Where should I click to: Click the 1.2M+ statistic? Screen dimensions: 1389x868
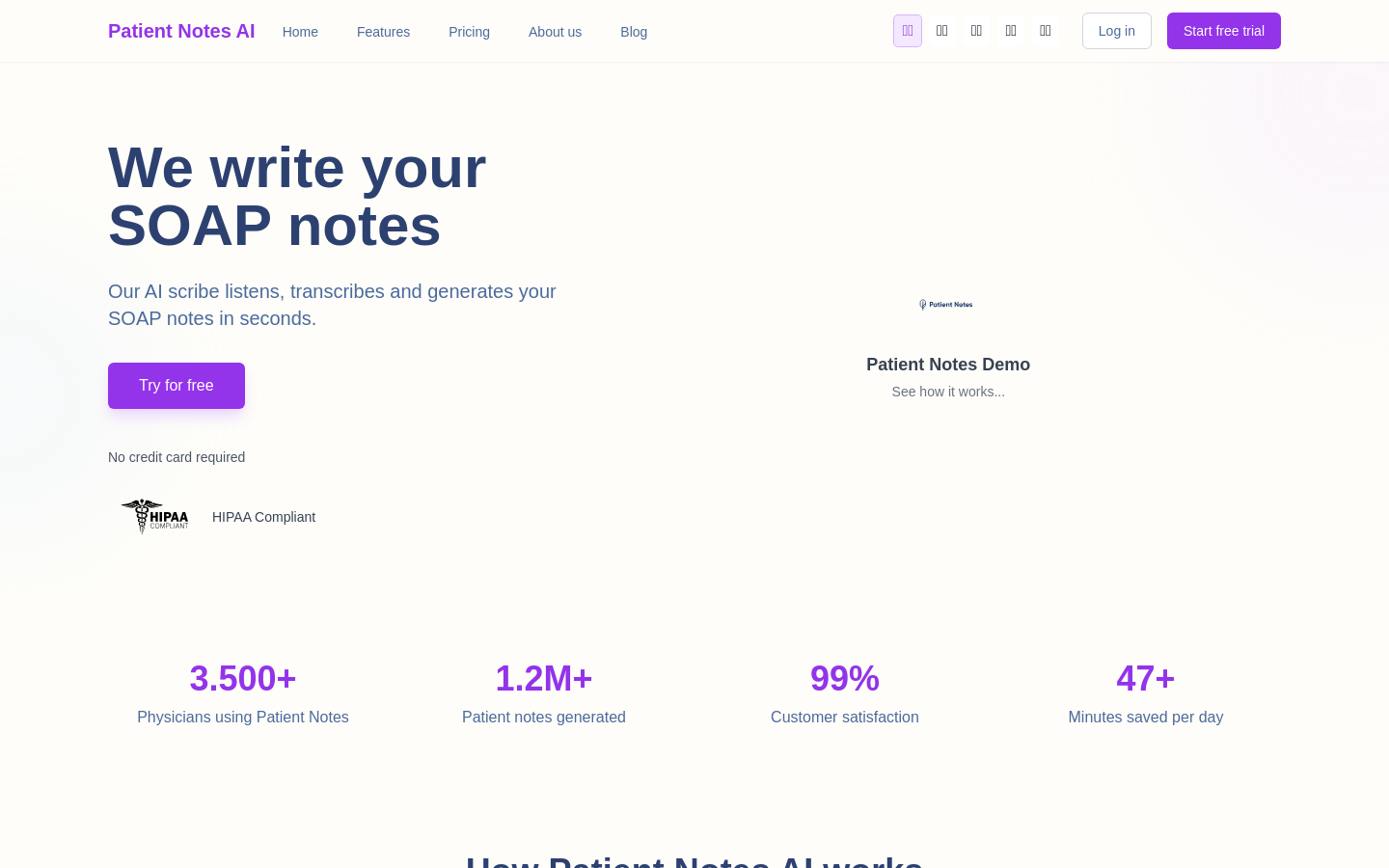pos(544,679)
